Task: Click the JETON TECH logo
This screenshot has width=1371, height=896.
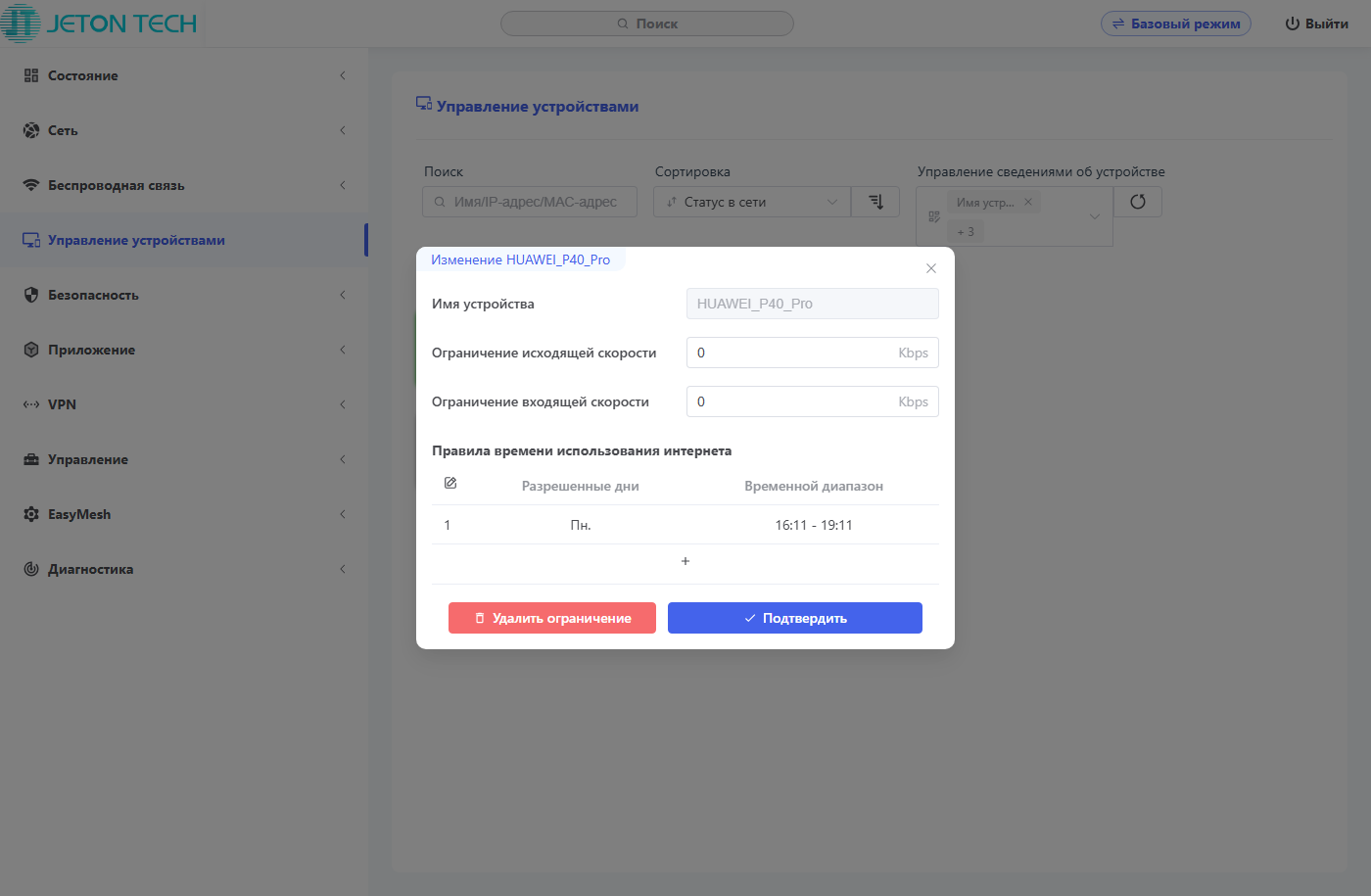Action: (100, 24)
